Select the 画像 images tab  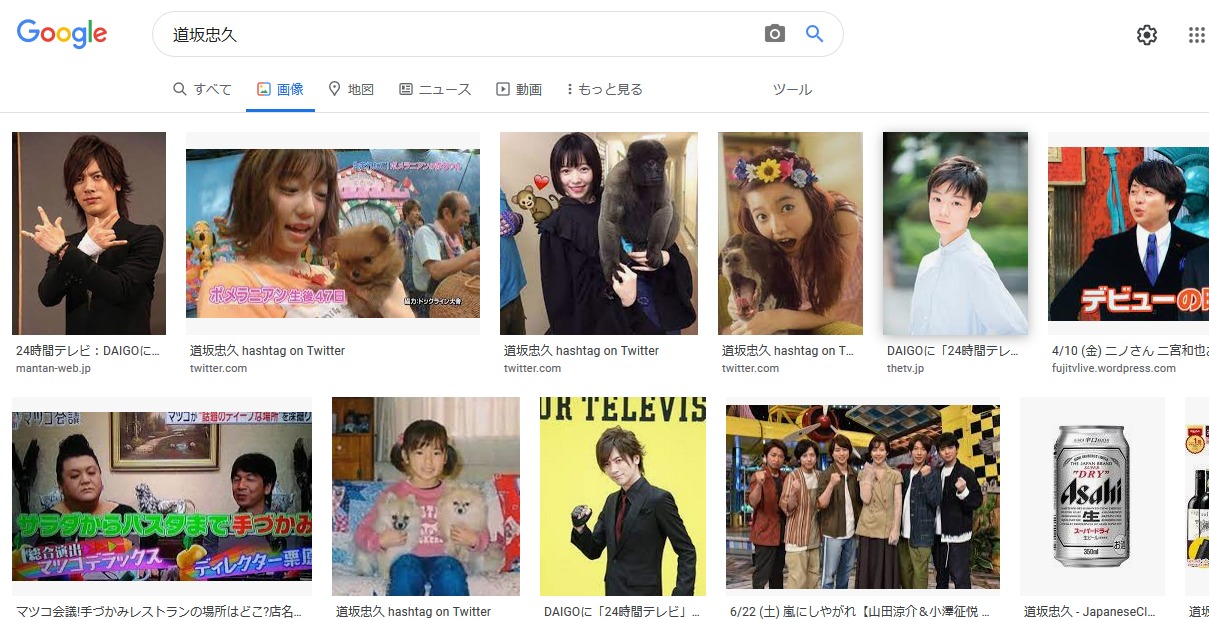pyautogui.click(x=280, y=89)
